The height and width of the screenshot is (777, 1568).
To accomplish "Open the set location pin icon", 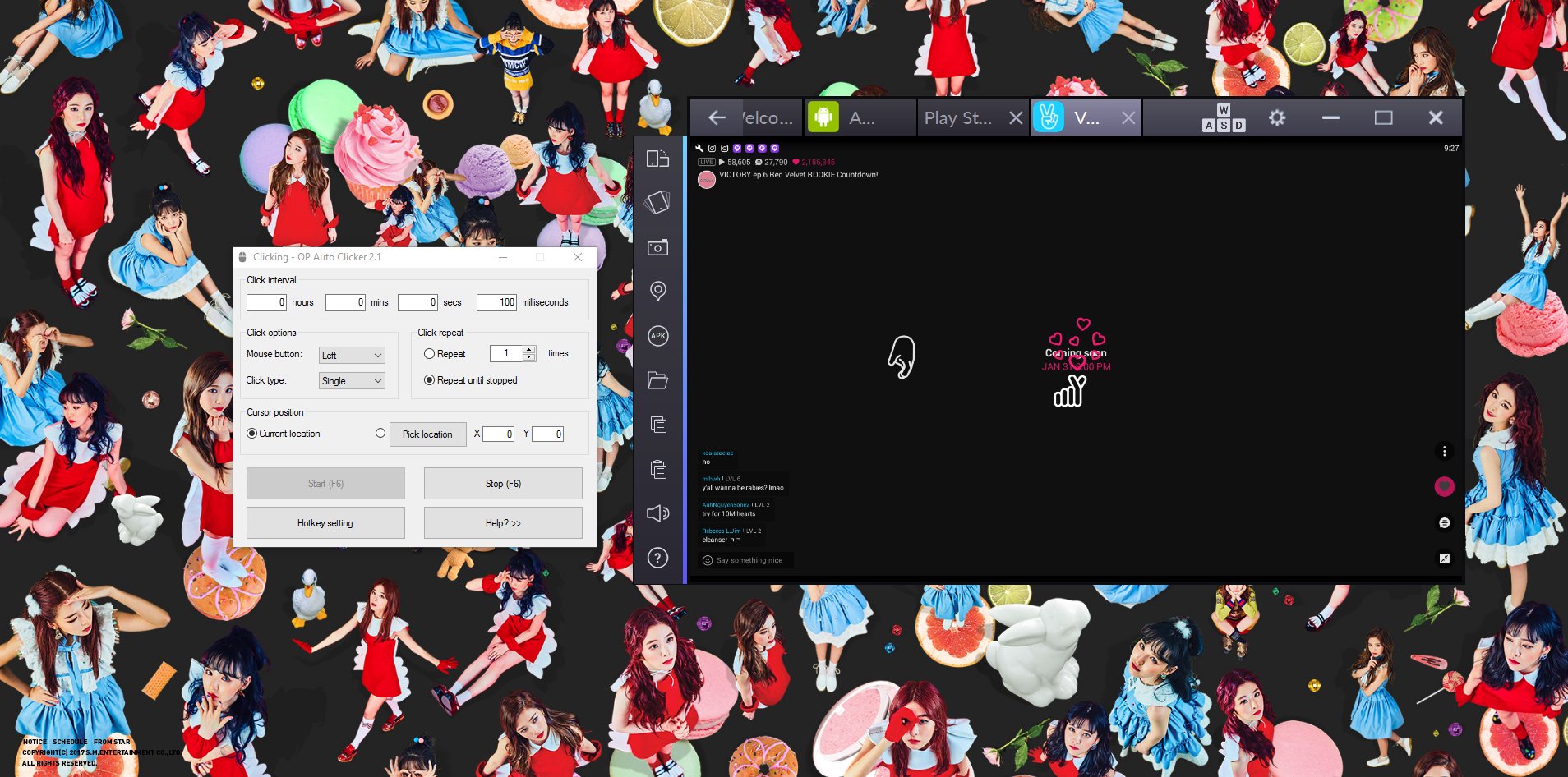I will coord(657,291).
